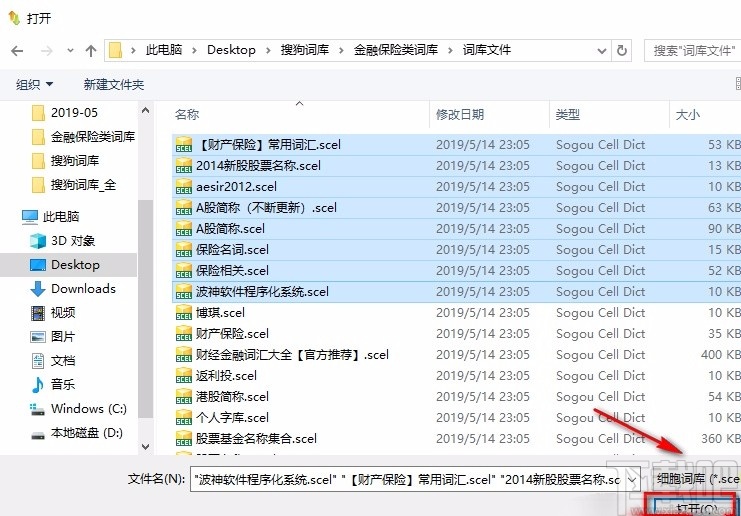The height and width of the screenshot is (516, 741).
Task: Open 3D 对象 in navigation pane
Action: 62,241
